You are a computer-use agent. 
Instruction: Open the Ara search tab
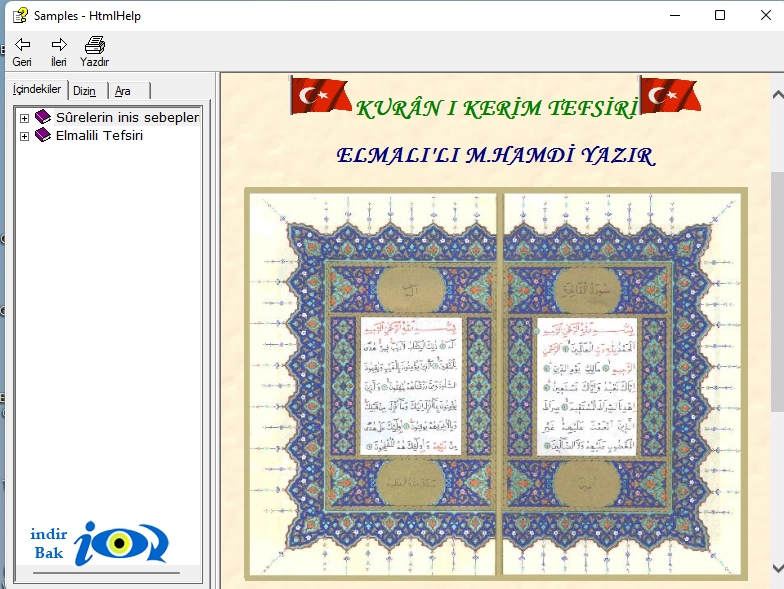click(123, 91)
